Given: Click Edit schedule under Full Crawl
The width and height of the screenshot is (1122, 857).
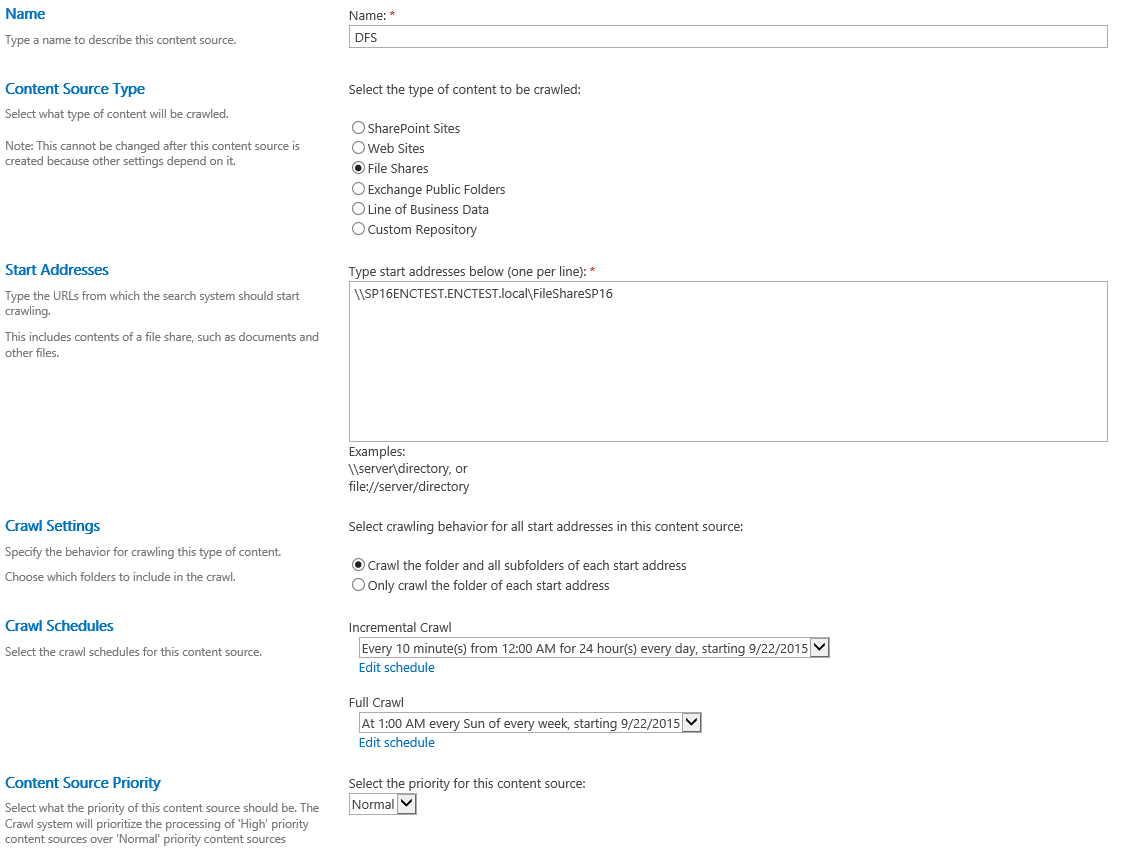Looking at the screenshot, I should (396, 743).
